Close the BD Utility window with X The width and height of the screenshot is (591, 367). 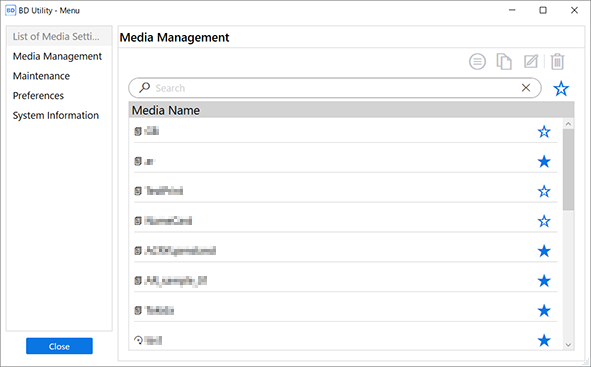coord(574,10)
